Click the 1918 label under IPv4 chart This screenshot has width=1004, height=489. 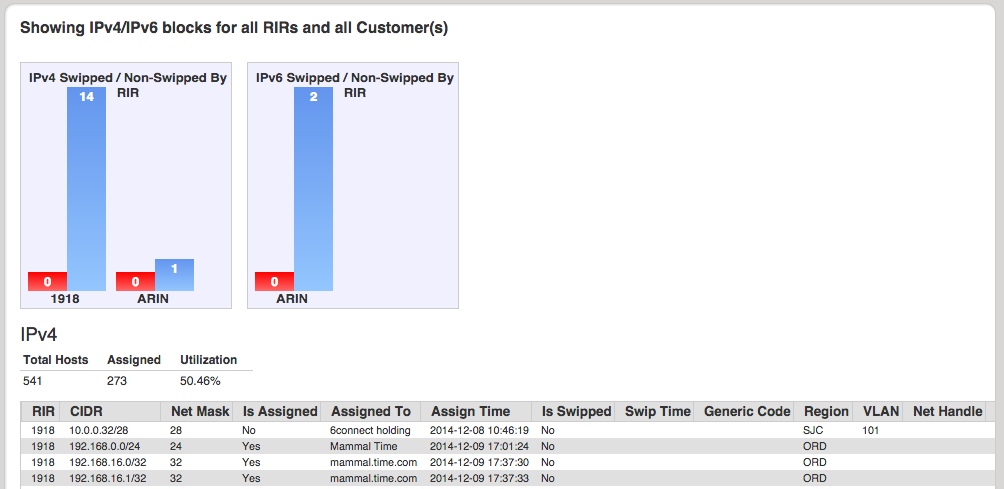(x=65, y=299)
